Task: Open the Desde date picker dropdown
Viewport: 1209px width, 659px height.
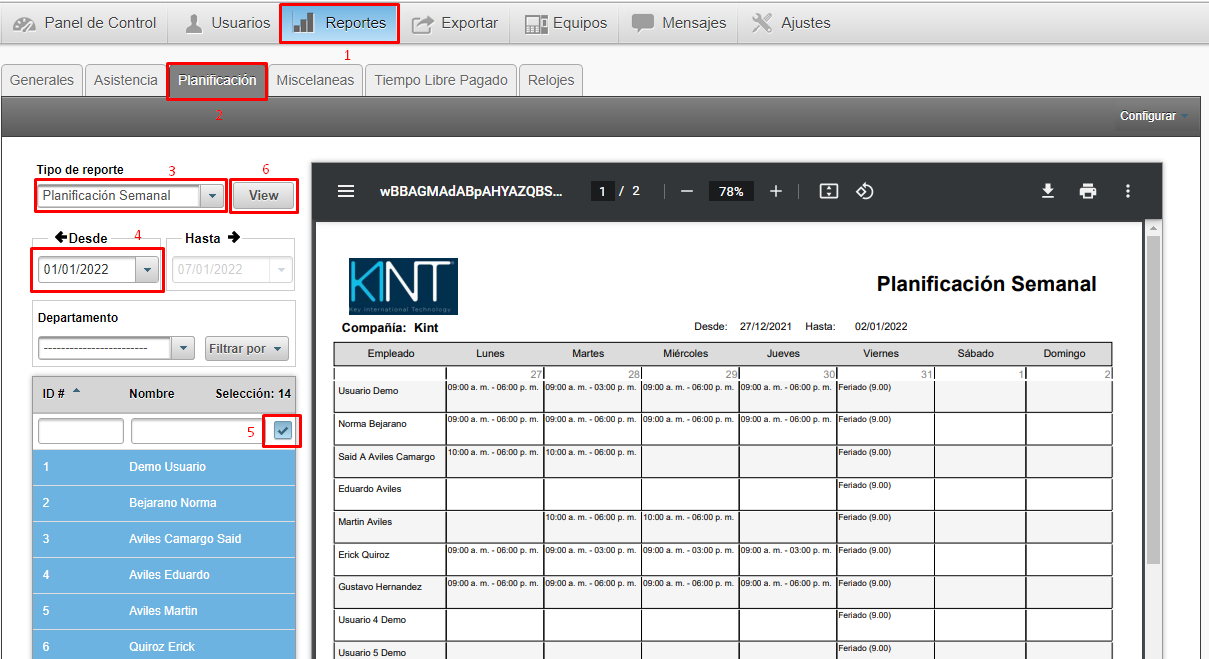Action: coord(148,269)
